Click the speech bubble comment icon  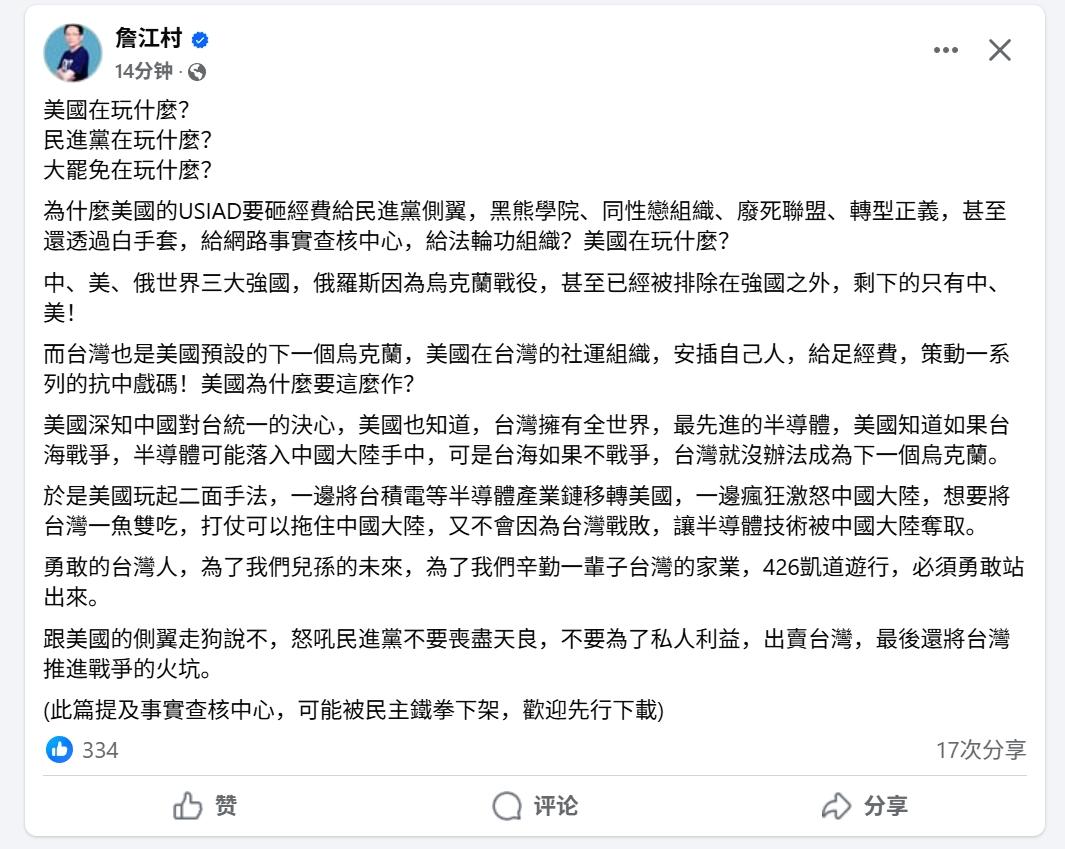click(507, 806)
